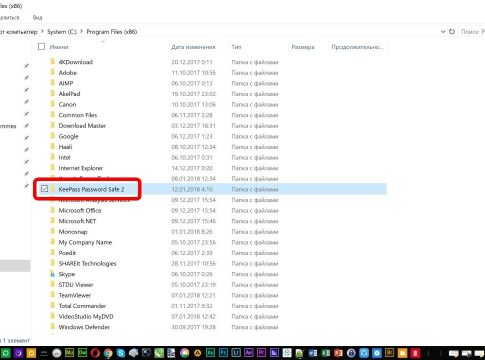Click the folder icon beside TeamViewer
This screenshot has width=485, height=360.
click(52, 295)
